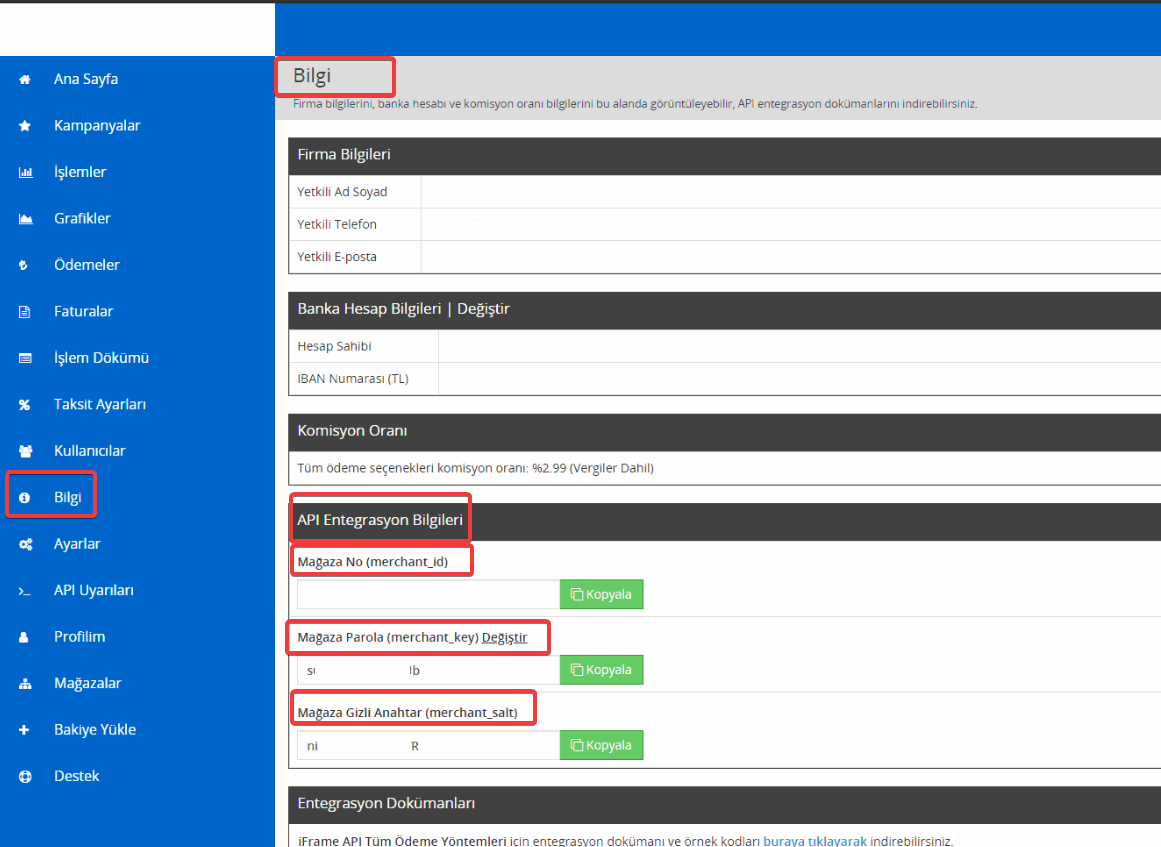Select Grafikler in the sidebar
Screen dimensions: 1161x847
pos(82,218)
